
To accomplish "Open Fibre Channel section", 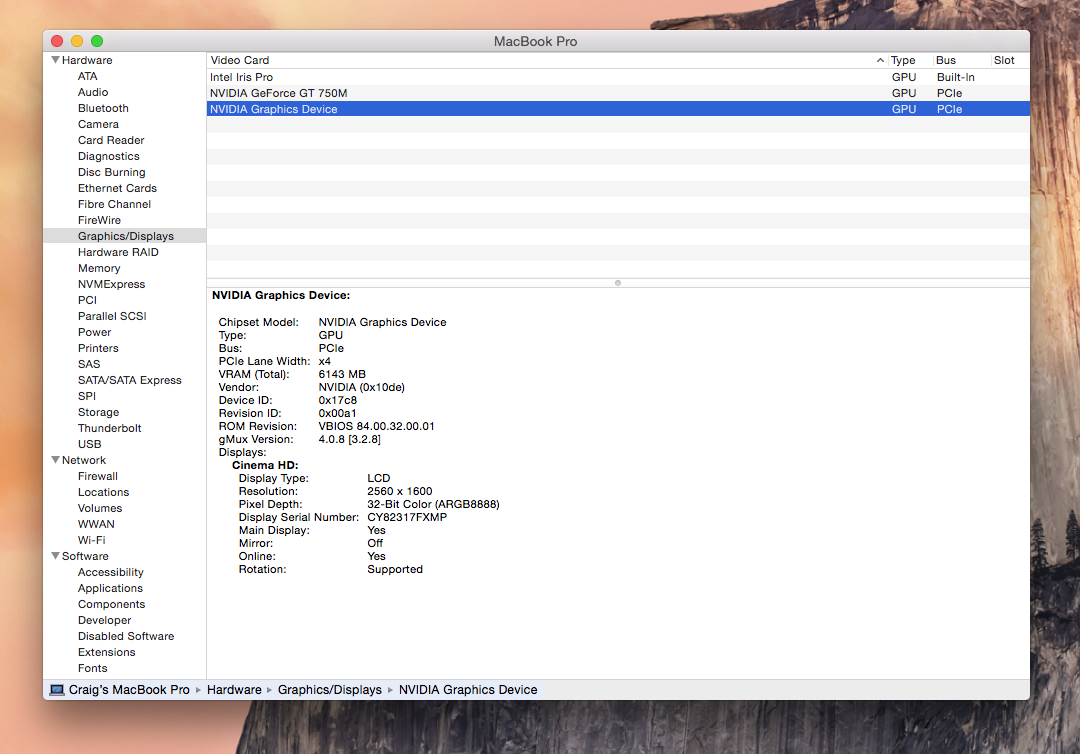I will (x=114, y=204).
